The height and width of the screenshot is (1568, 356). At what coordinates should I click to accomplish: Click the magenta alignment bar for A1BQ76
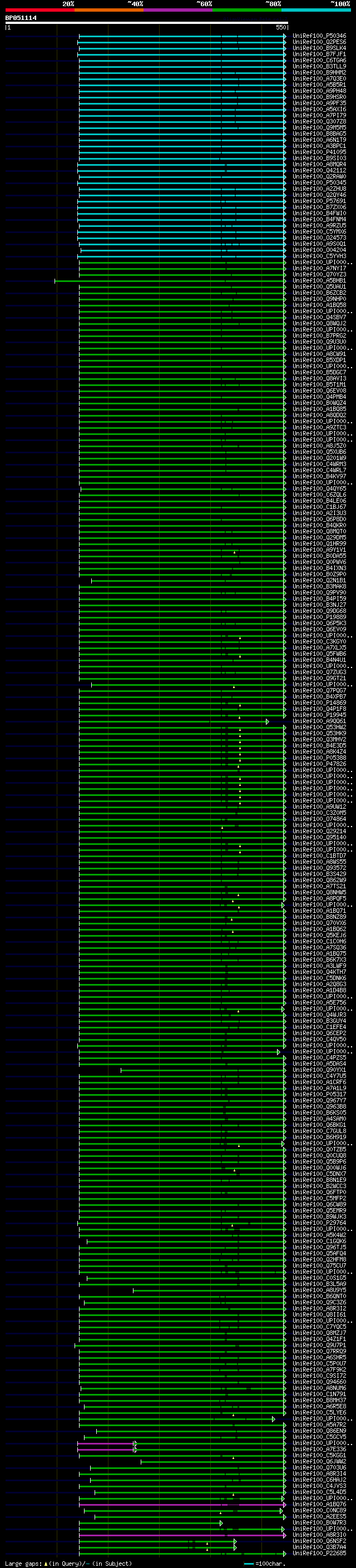(182, 1505)
